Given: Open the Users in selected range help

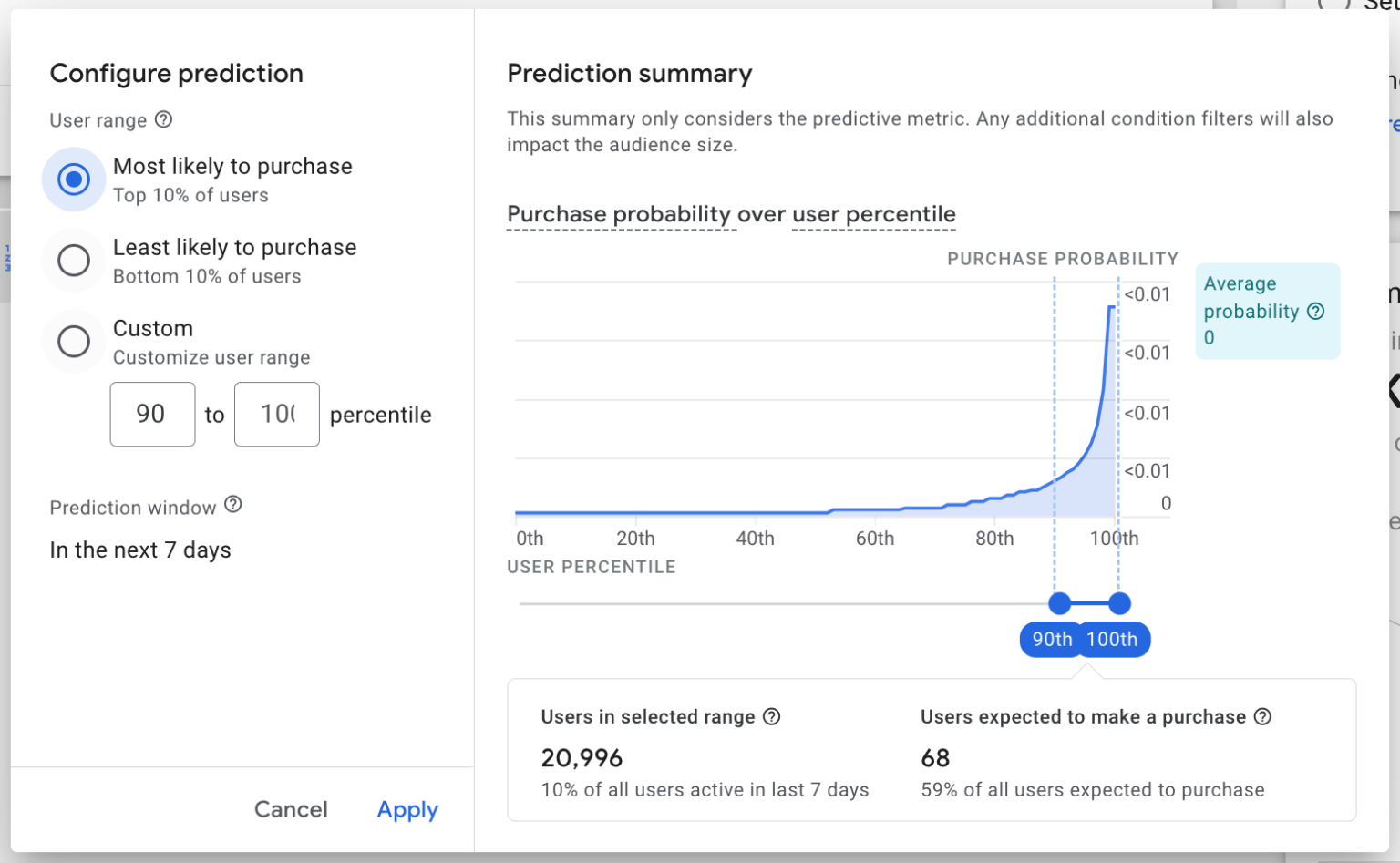Looking at the screenshot, I should (771, 717).
